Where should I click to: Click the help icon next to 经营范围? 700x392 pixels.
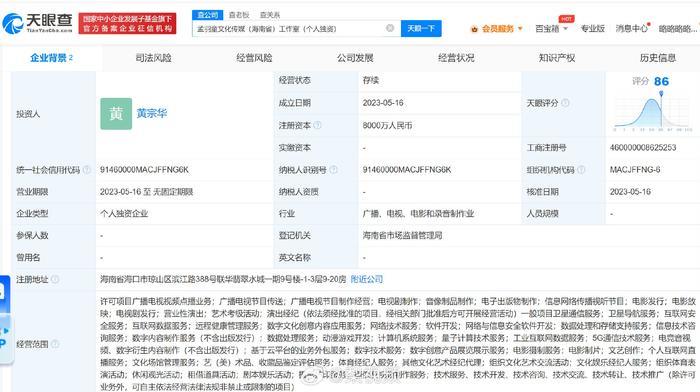55,344
